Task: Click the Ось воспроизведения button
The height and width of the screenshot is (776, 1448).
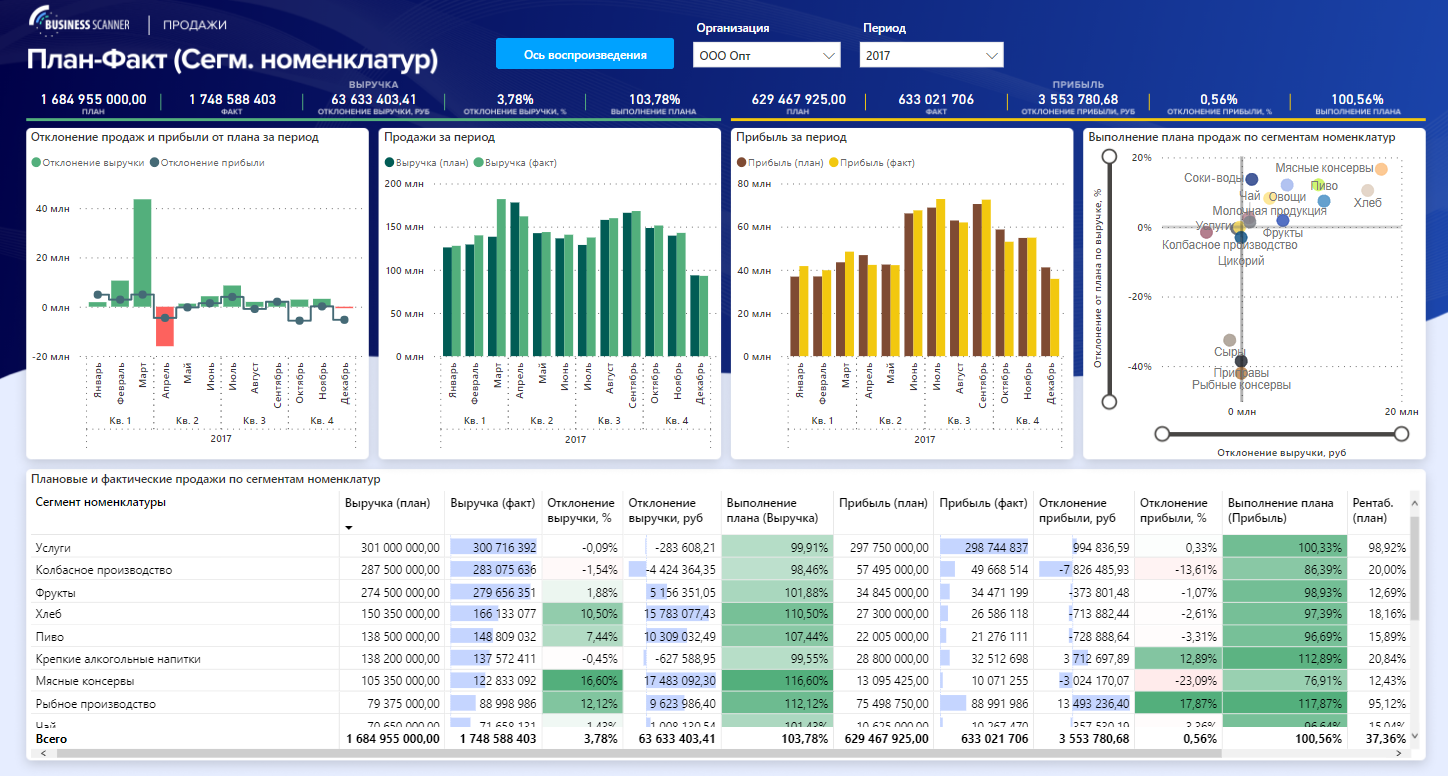Action: (x=585, y=54)
